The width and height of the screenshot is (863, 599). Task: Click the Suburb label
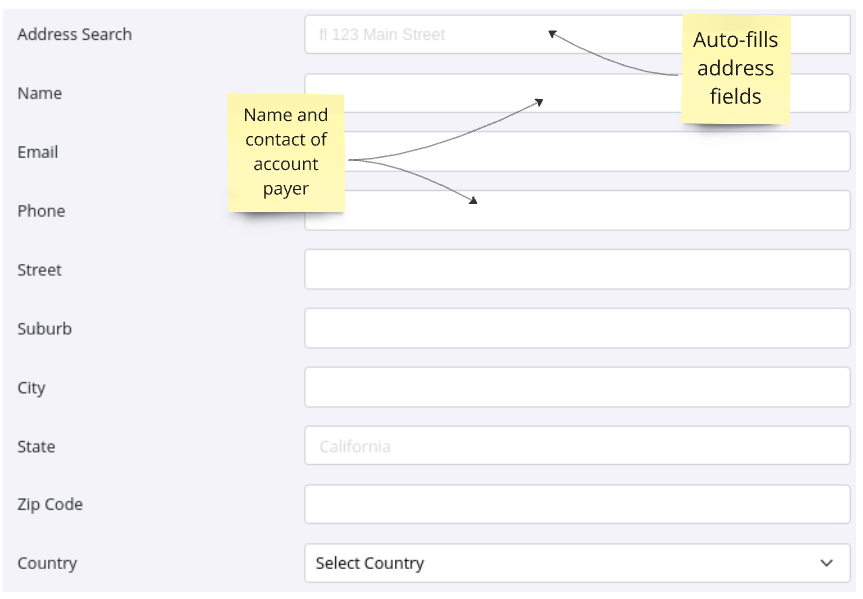coord(44,329)
